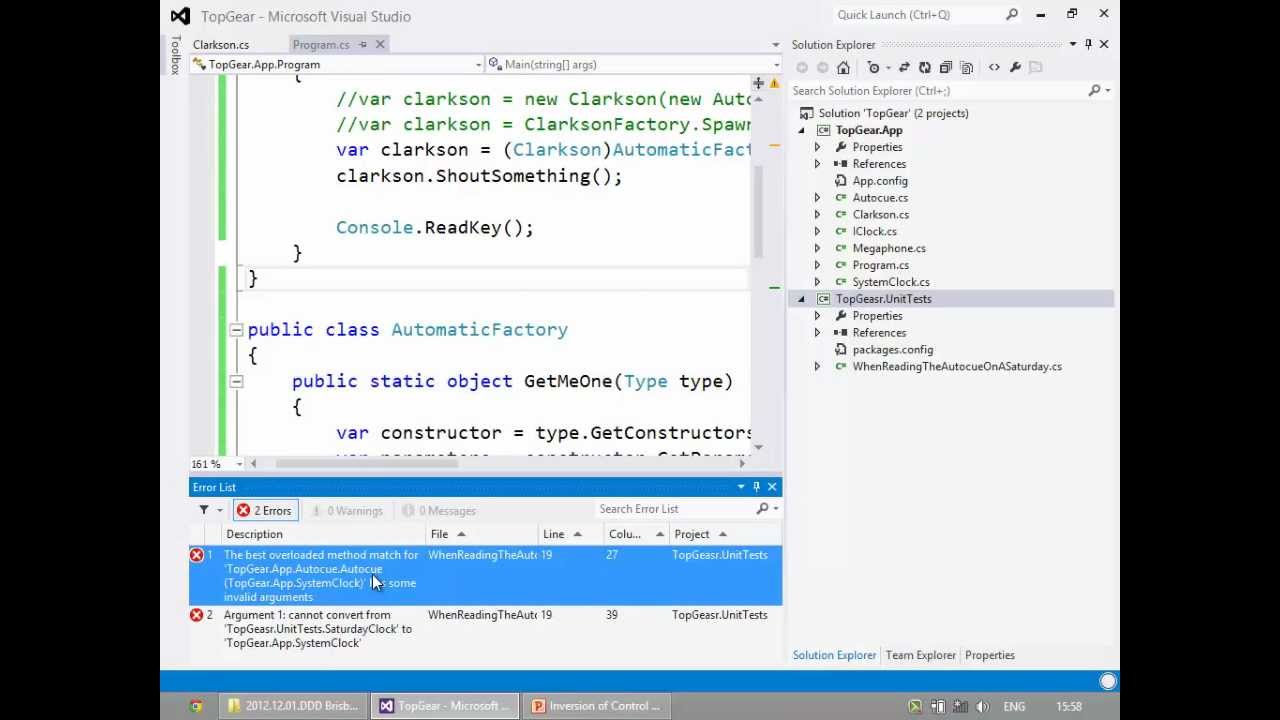Collapse the AutomaticFactory class outline
Image resolution: width=1280 pixels, height=720 pixels.
(236, 330)
